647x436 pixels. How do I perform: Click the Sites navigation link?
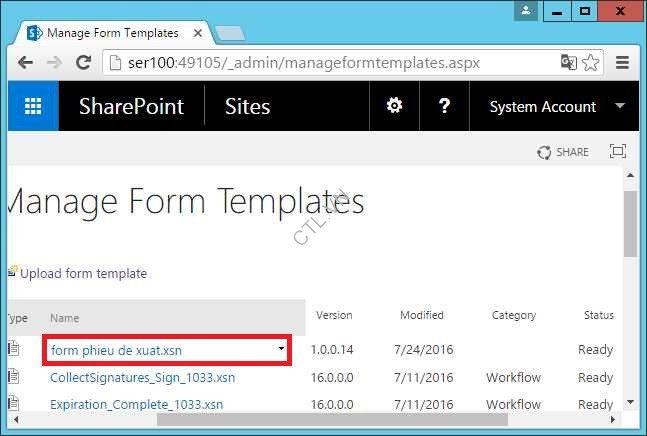pyautogui.click(x=247, y=107)
